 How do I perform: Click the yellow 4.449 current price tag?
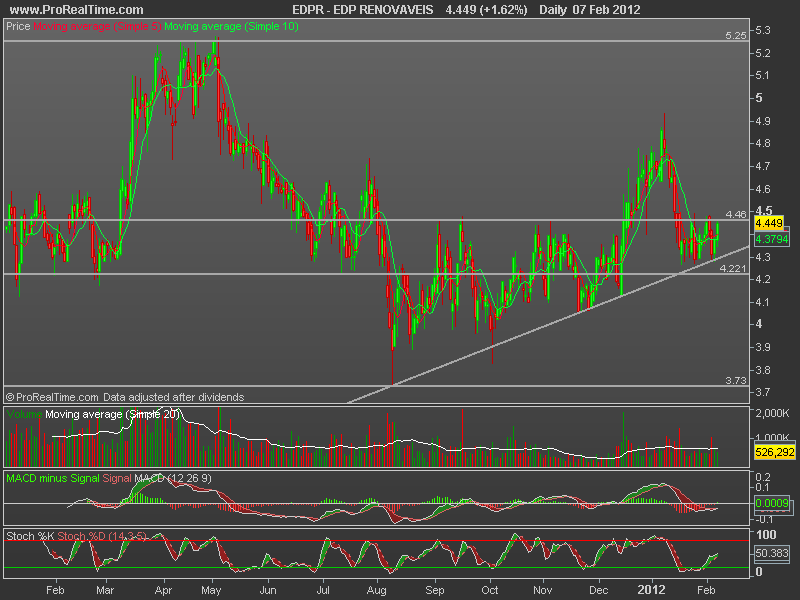769,223
